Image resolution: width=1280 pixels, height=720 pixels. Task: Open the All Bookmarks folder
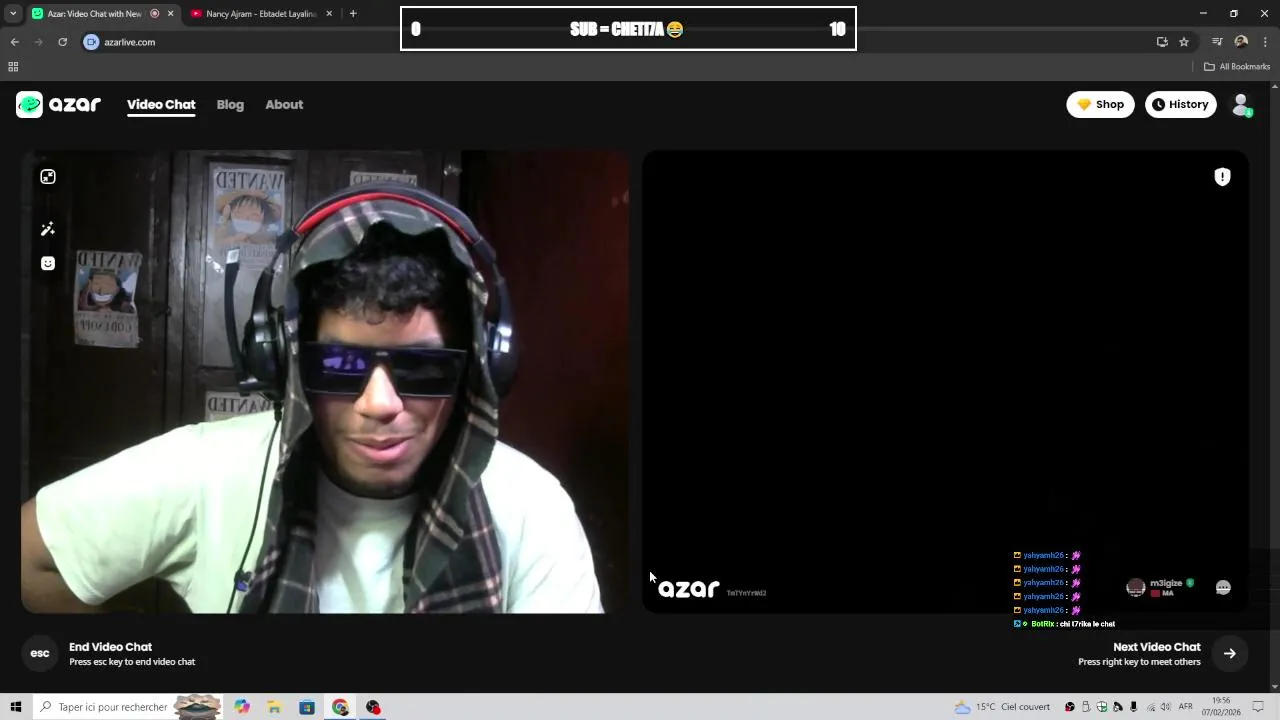point(1237,67)
